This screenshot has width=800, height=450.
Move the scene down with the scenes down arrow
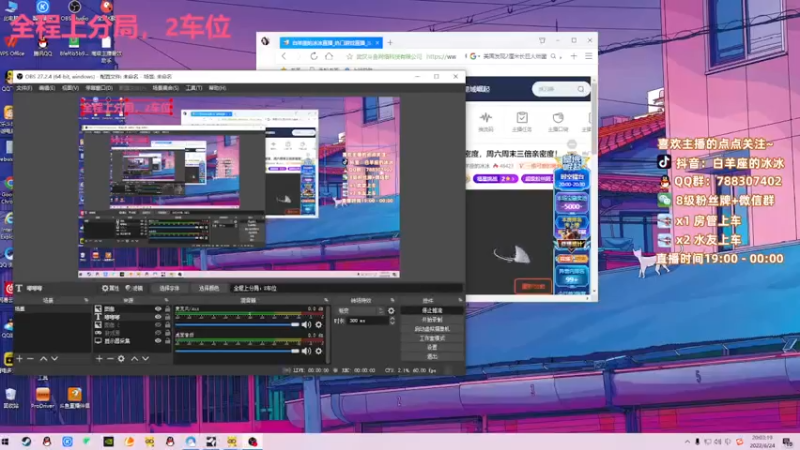[x=55, y=359]
